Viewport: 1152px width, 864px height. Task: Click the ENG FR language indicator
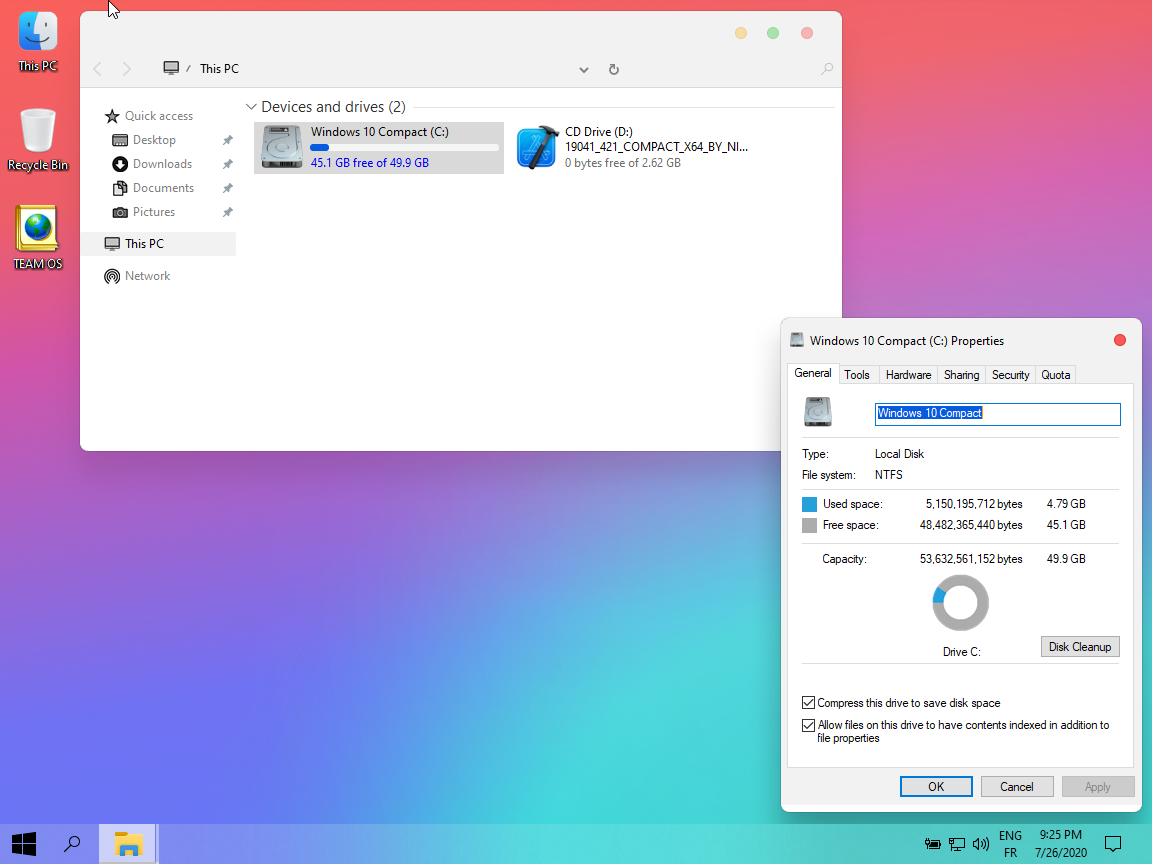tap(1010, 844)
